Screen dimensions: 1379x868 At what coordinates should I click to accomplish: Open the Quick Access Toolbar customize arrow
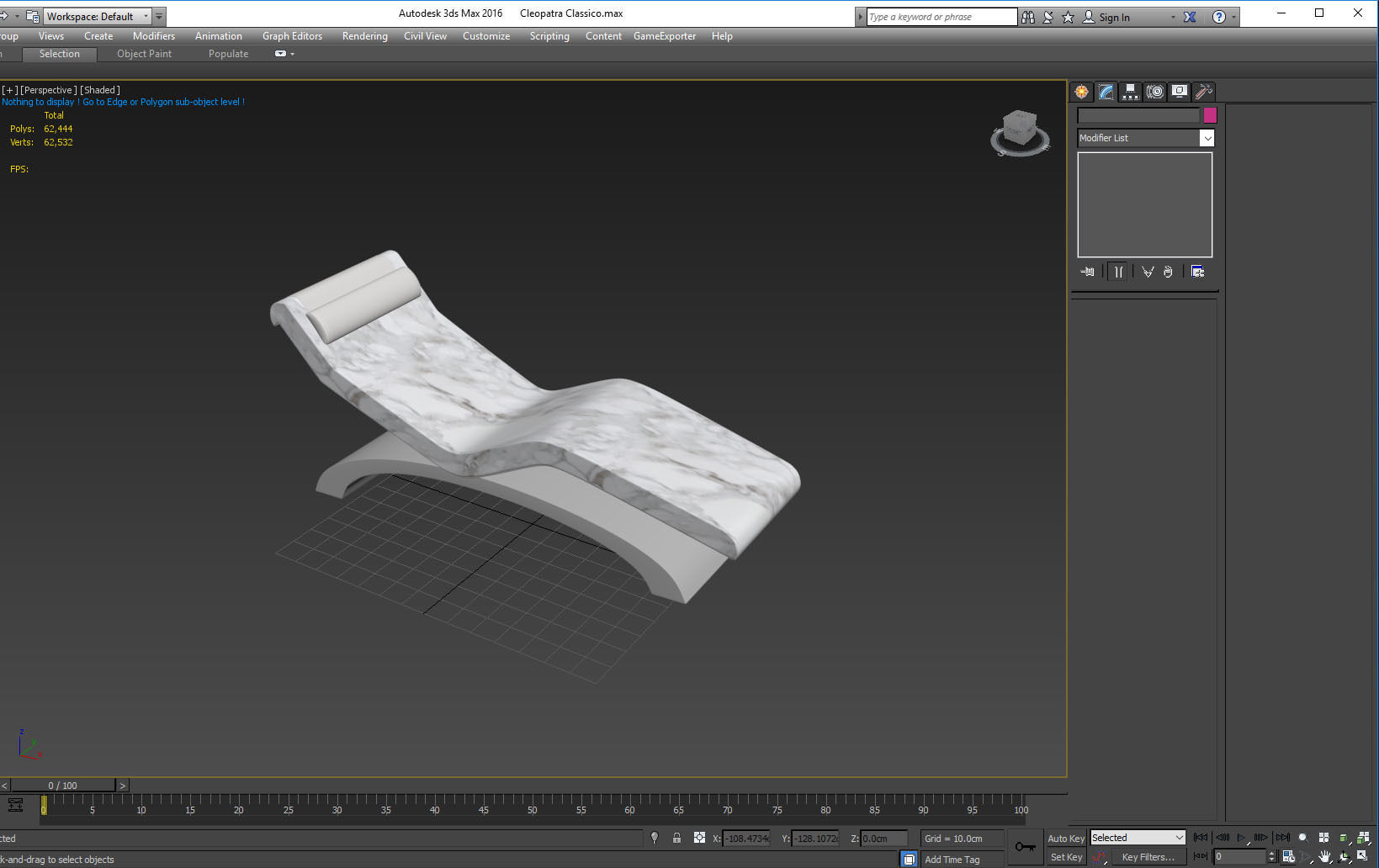click(x=159, y=16)
